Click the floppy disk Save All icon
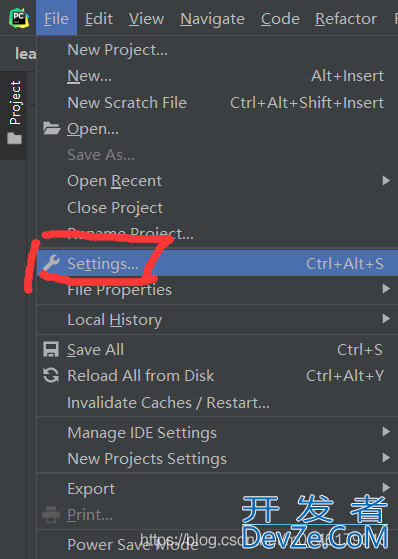Screen dimensions: 398x559 pyautogui.click(x=51, y=349)
